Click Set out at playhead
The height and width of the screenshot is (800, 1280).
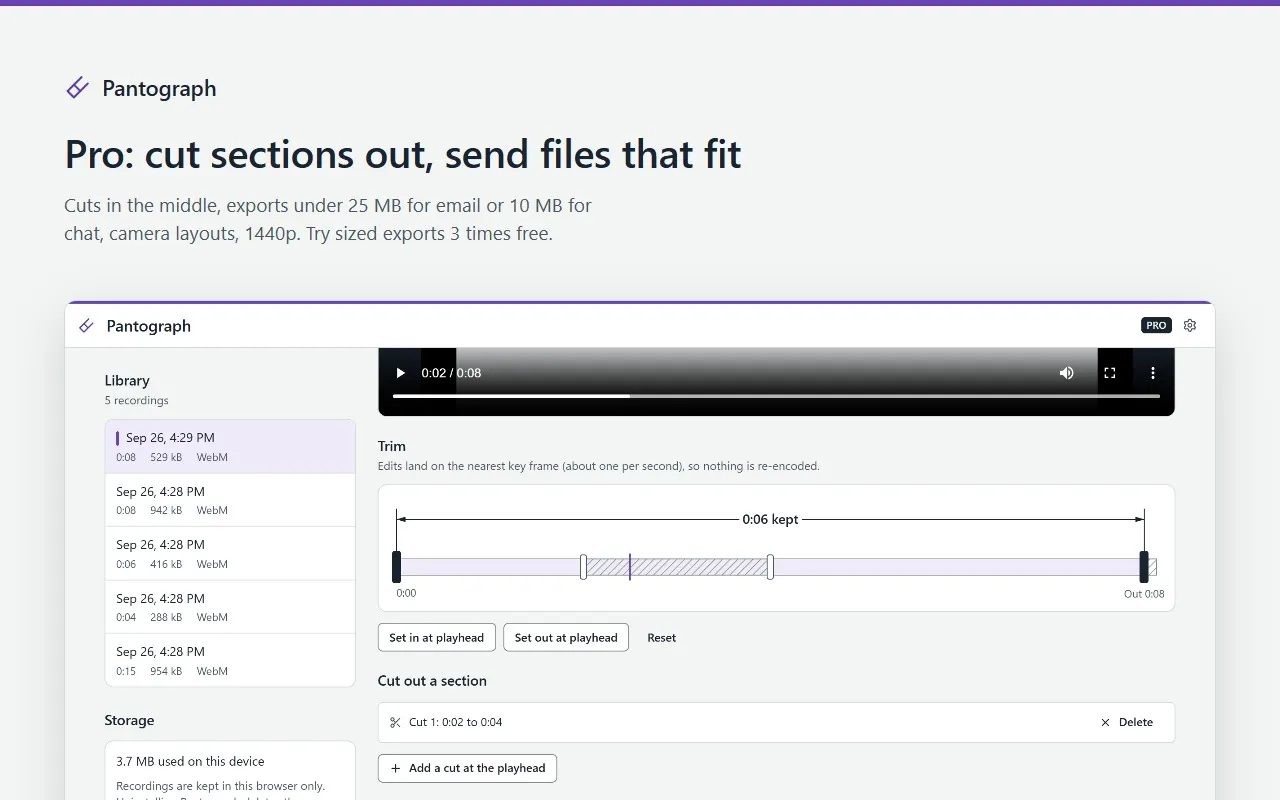pyautogui.click(x=566, y=638)
